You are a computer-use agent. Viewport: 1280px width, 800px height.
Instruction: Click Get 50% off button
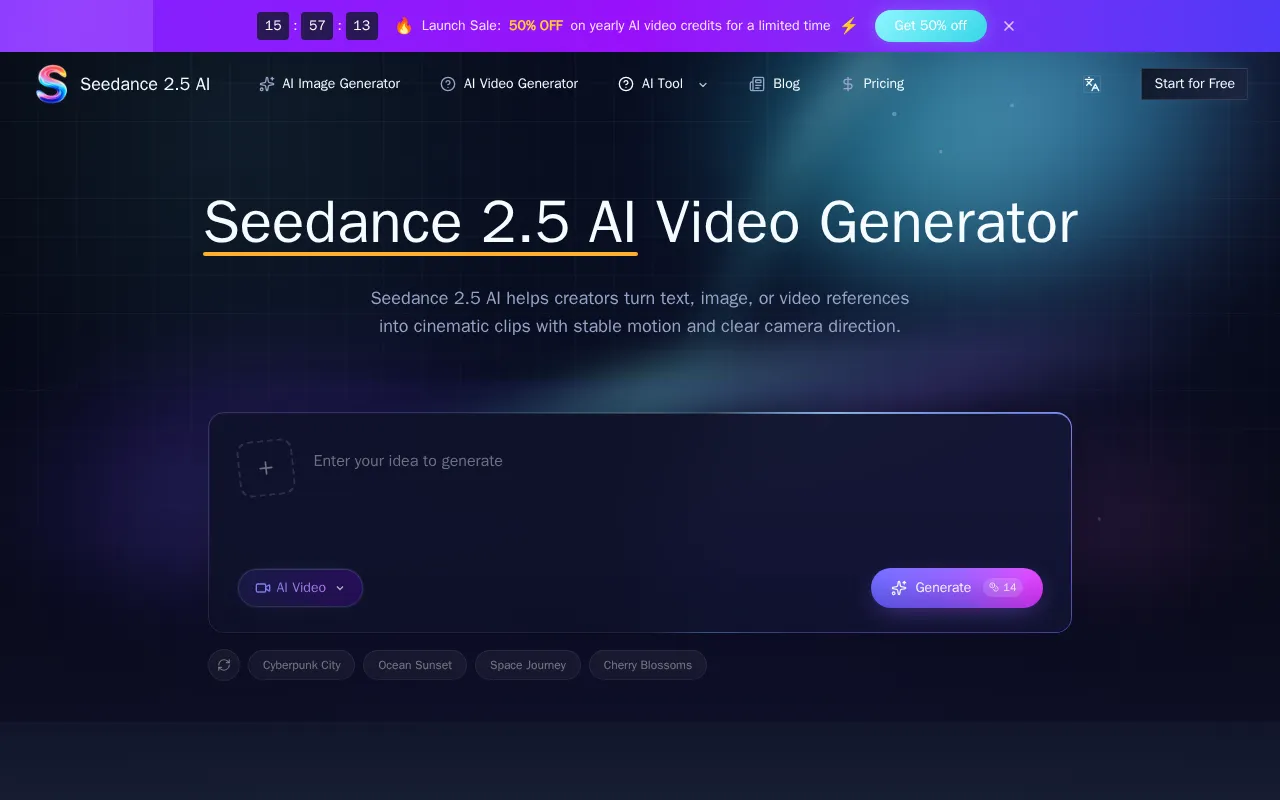click(x=930, y=26)
